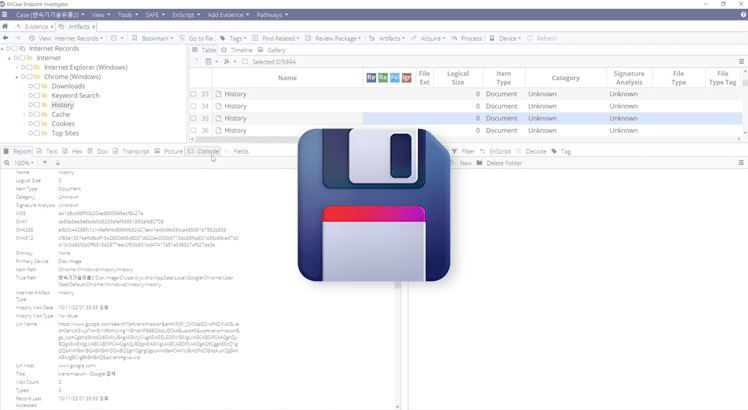
Task: Tick the checkbox for row 34
Action: click(193, 106)
